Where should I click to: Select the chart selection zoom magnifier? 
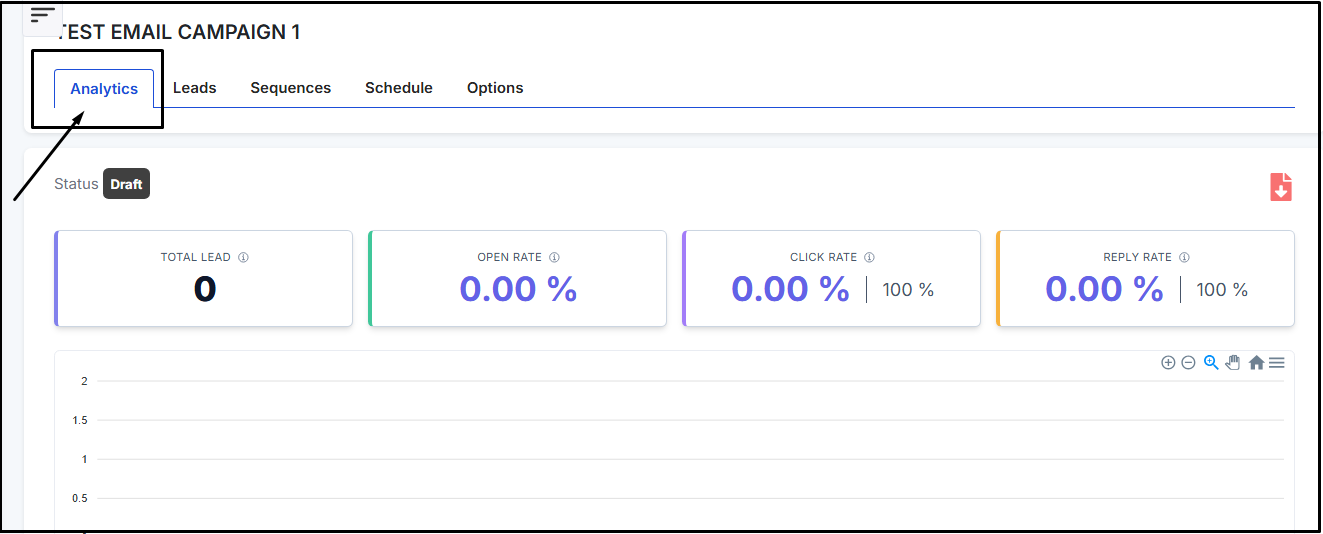tap(1210, 363)
